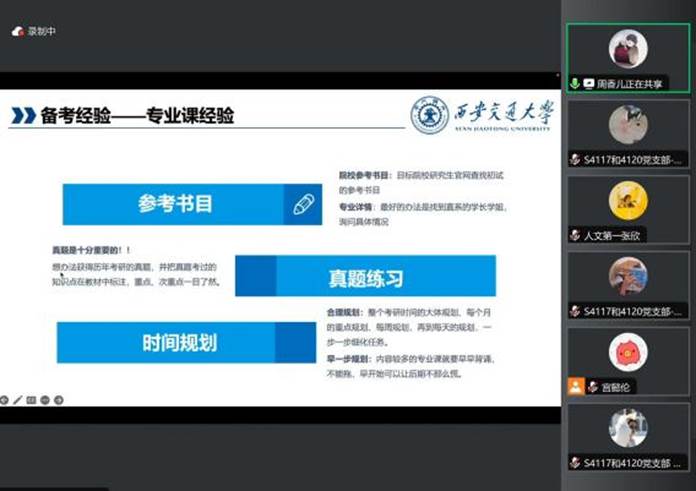This screenshot has width=696, height=491.
Task: Click the 录制中 recording status label
Action: pos(44,31)
